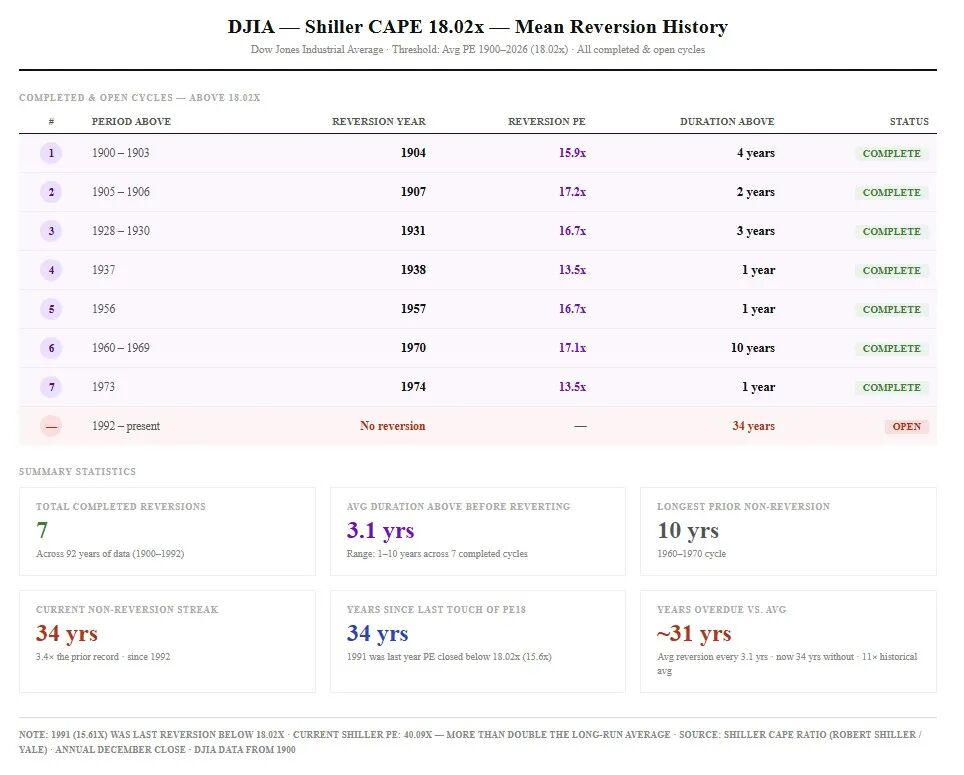Select the number 6 circle badge

coord(51,348)
